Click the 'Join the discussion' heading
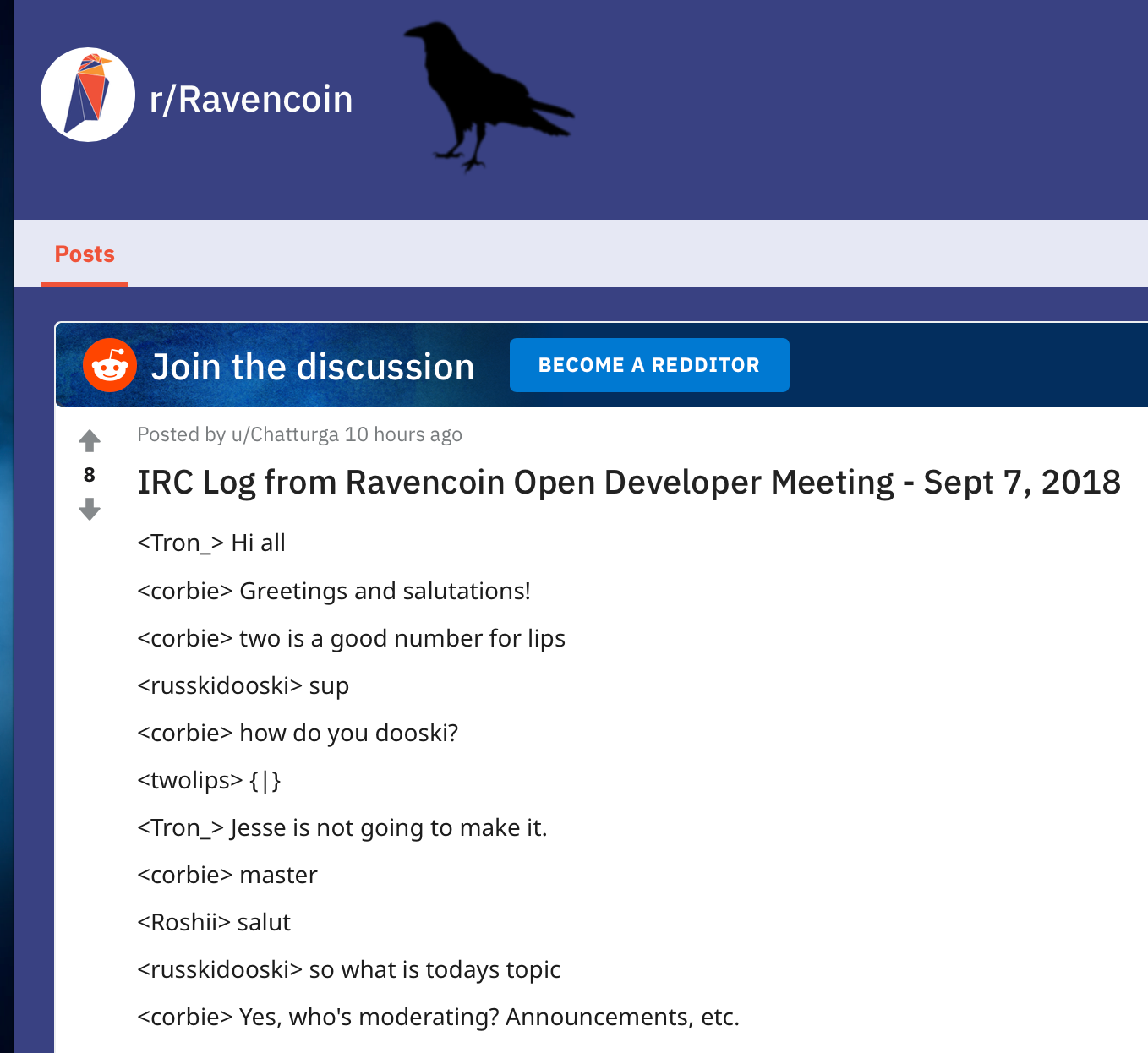 pos(313,367)
